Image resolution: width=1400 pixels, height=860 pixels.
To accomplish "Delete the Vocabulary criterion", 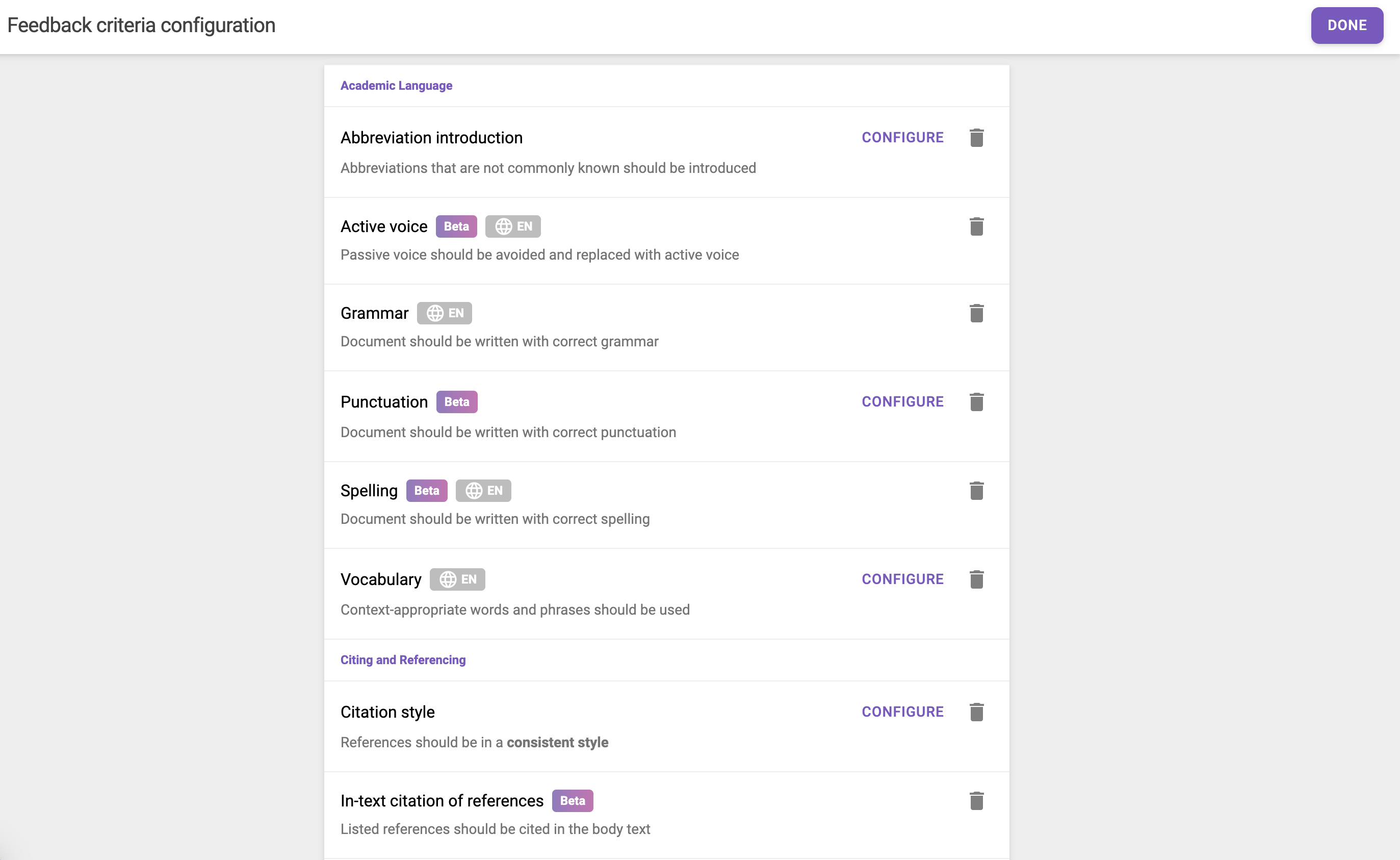I will (x=976, y=579).
